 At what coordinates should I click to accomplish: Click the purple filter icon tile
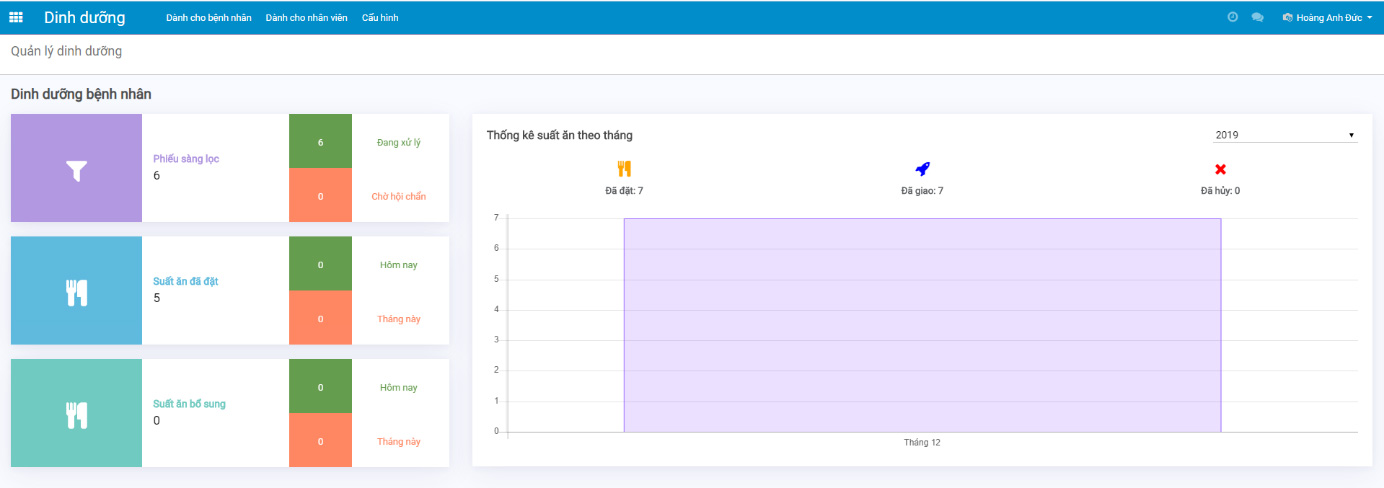coord(77,168)
